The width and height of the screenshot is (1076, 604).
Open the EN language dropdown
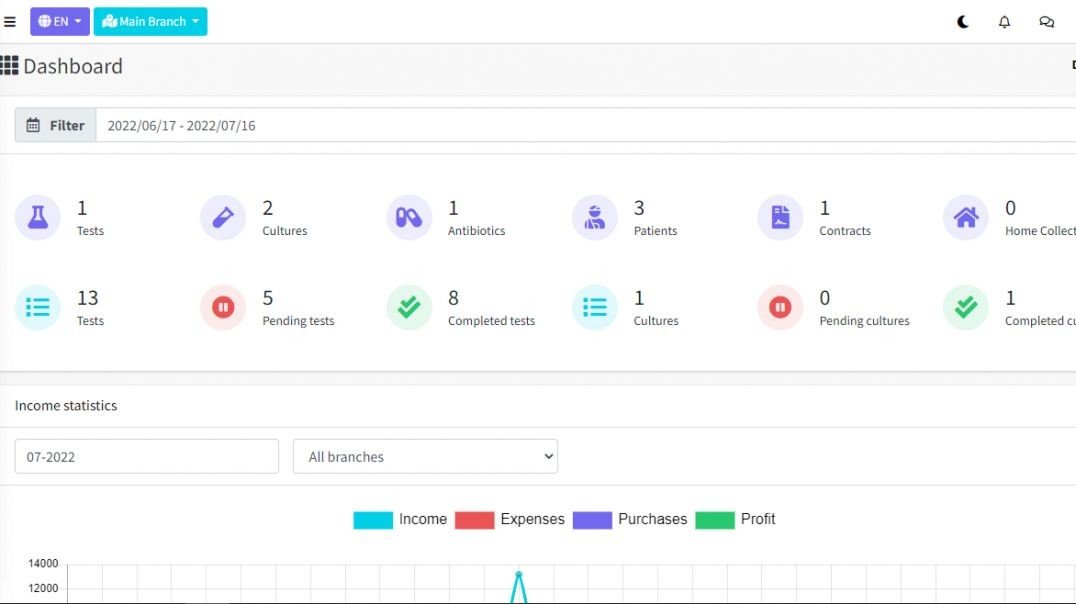click(x=59, y=21)
